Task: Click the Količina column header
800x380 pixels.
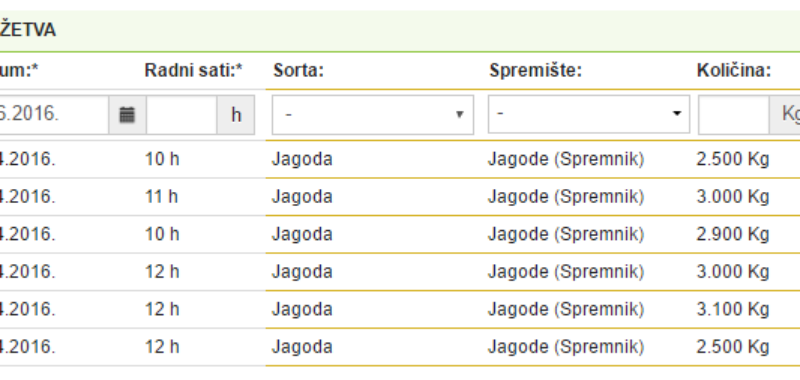Action: [734, 71]
